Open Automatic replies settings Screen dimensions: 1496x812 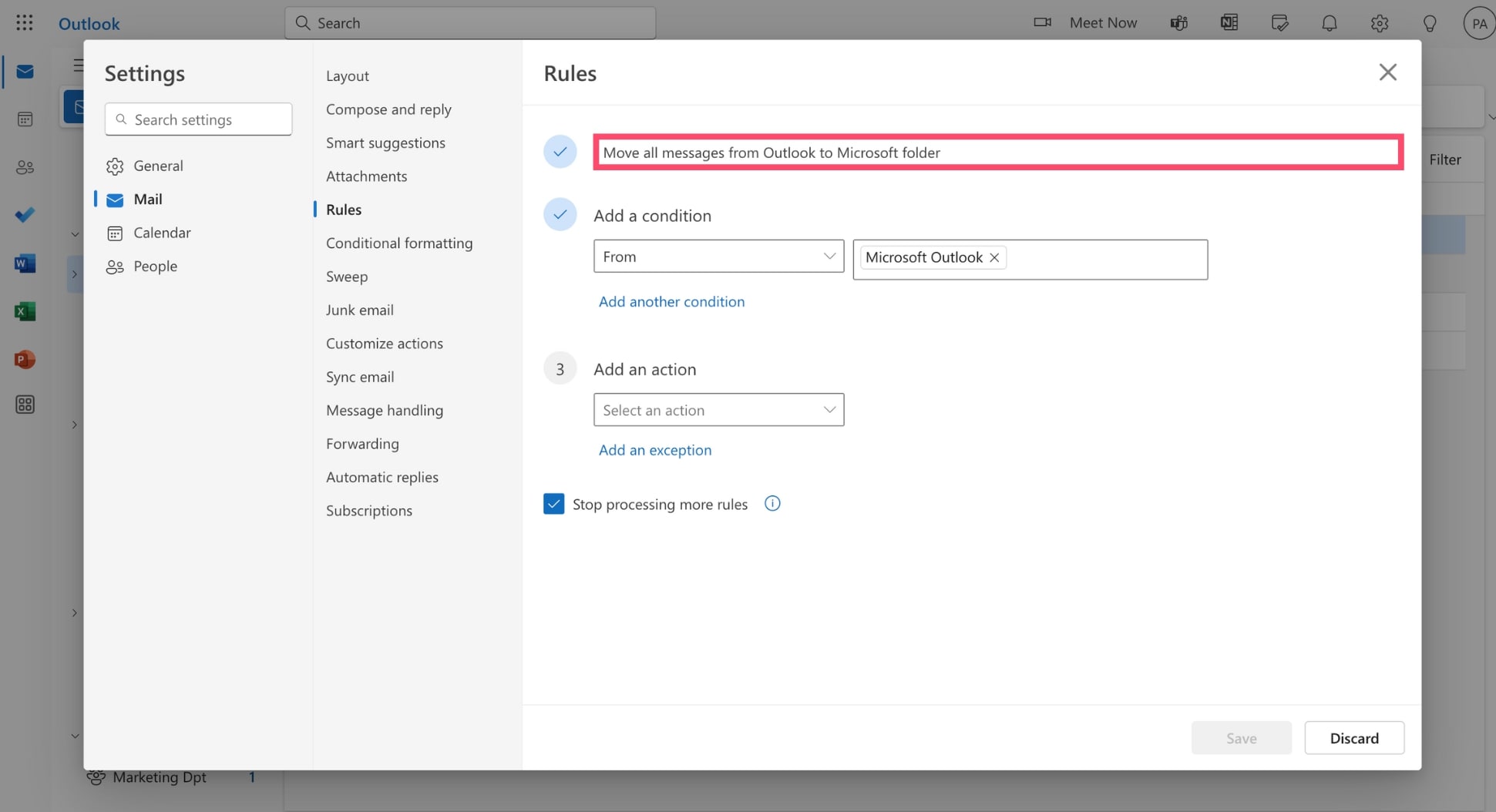tap(382, 478)
